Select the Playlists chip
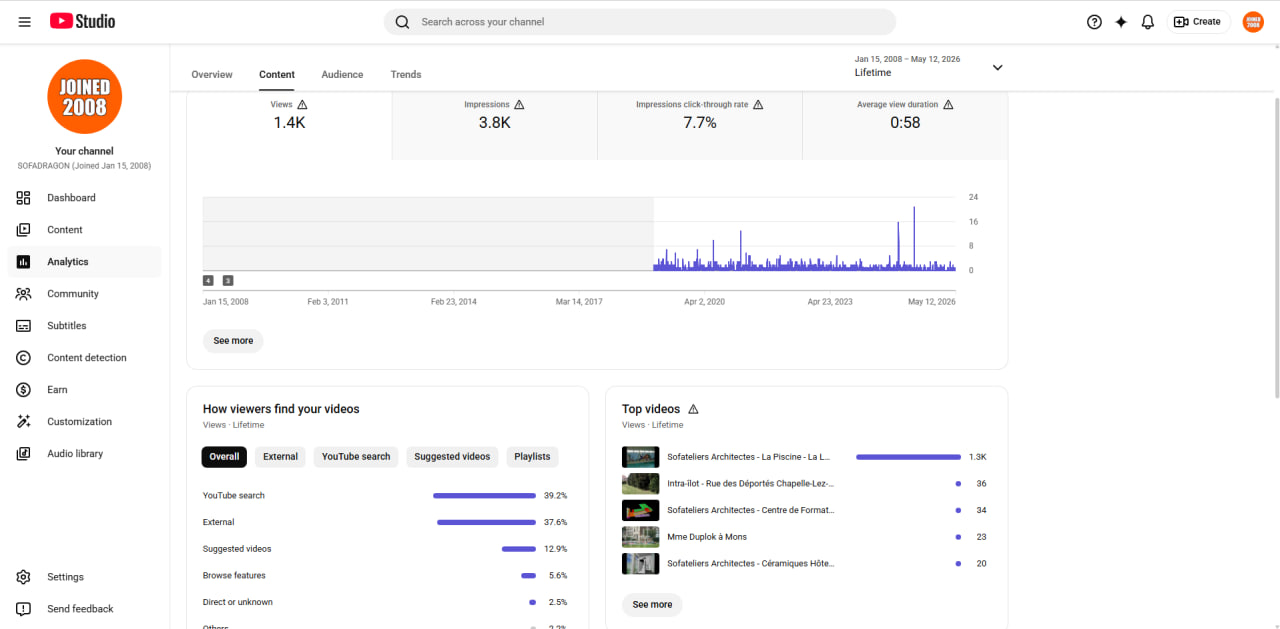This screenshot has width=1280, height=629. [x=532, y=457]
